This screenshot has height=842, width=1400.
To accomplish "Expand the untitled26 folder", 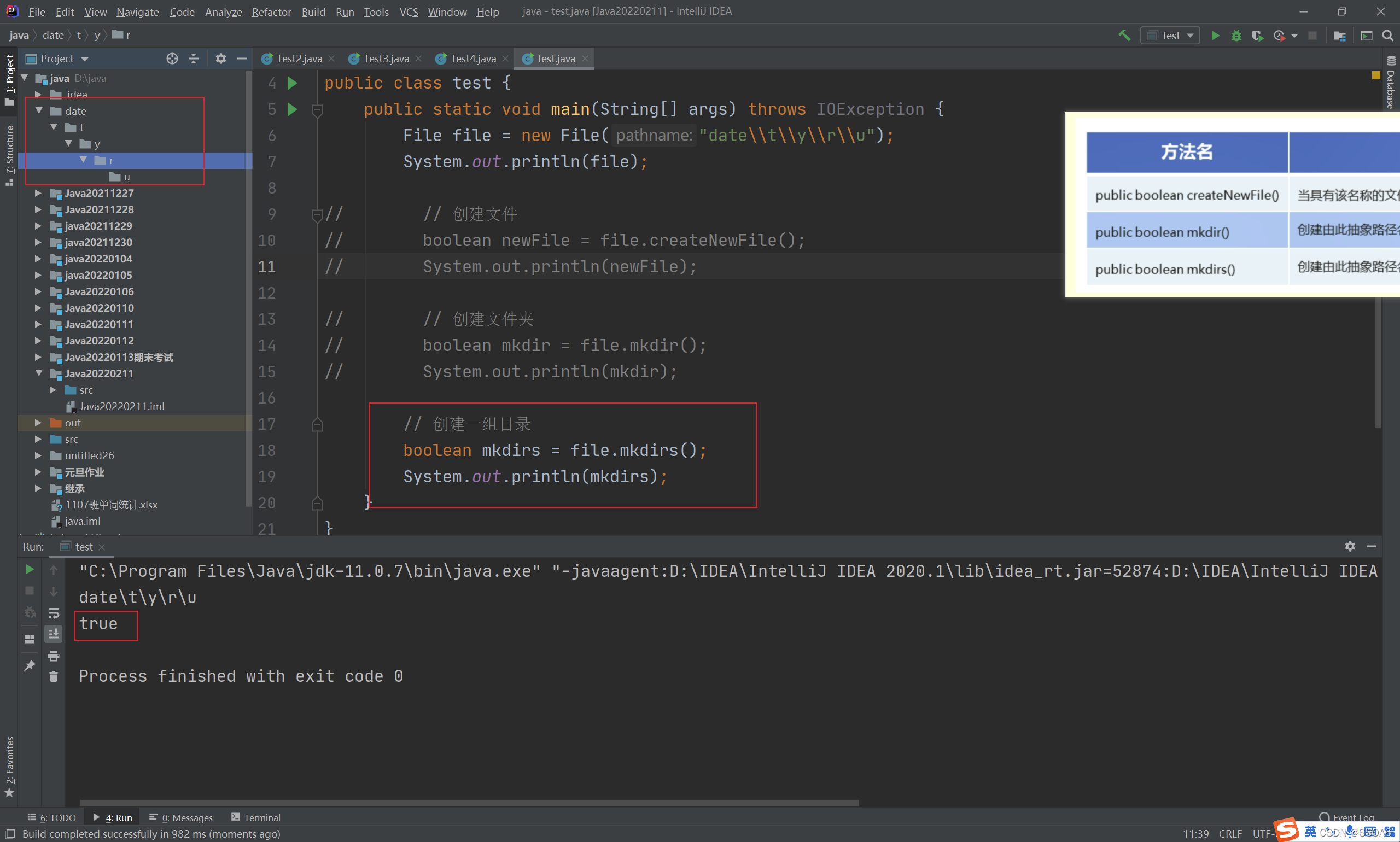I will pos(38,455).
